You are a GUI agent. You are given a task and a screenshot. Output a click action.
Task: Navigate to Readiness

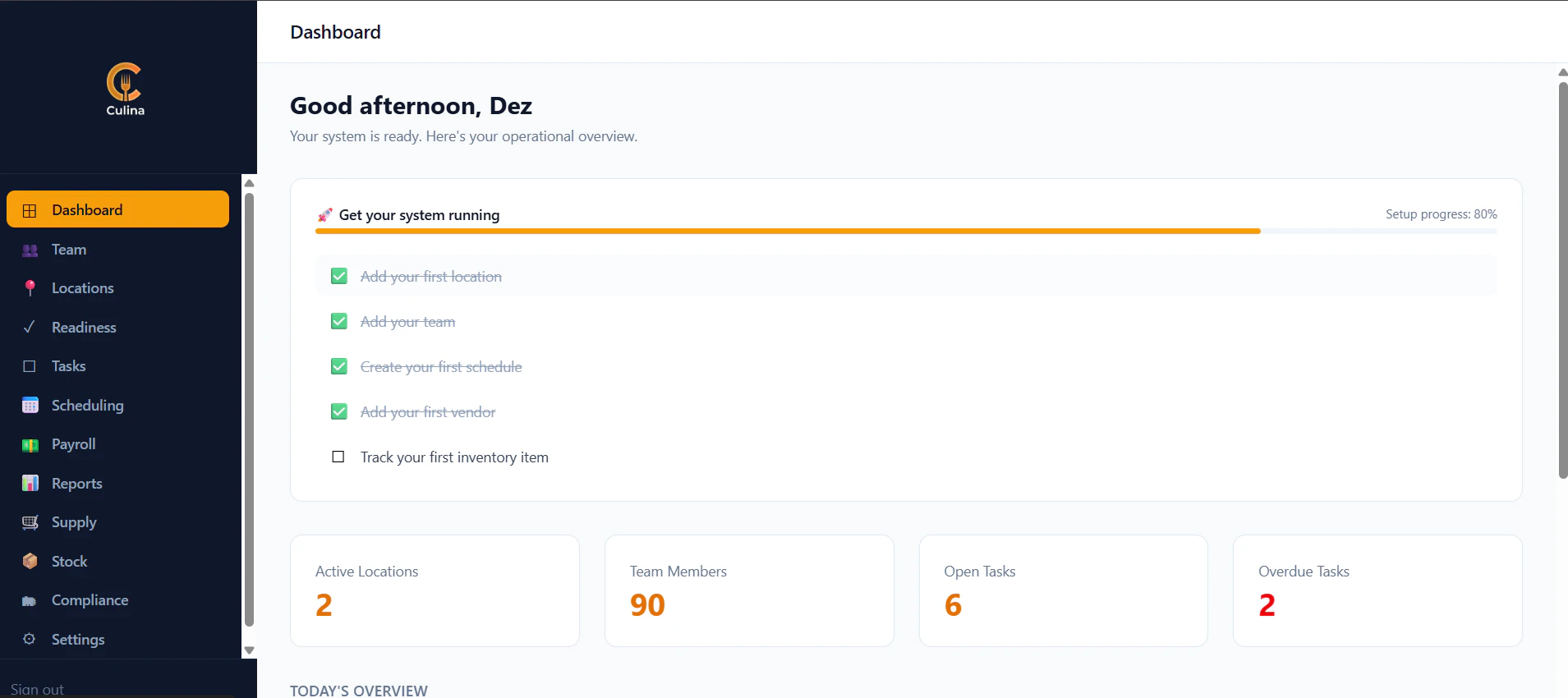point(117,327)
